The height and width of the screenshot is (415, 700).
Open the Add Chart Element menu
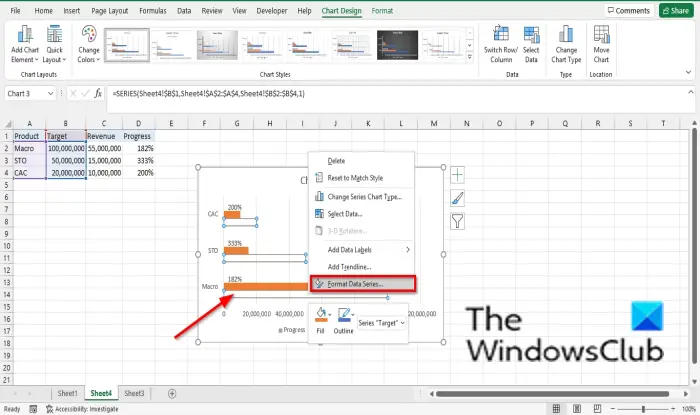[25, 44]
